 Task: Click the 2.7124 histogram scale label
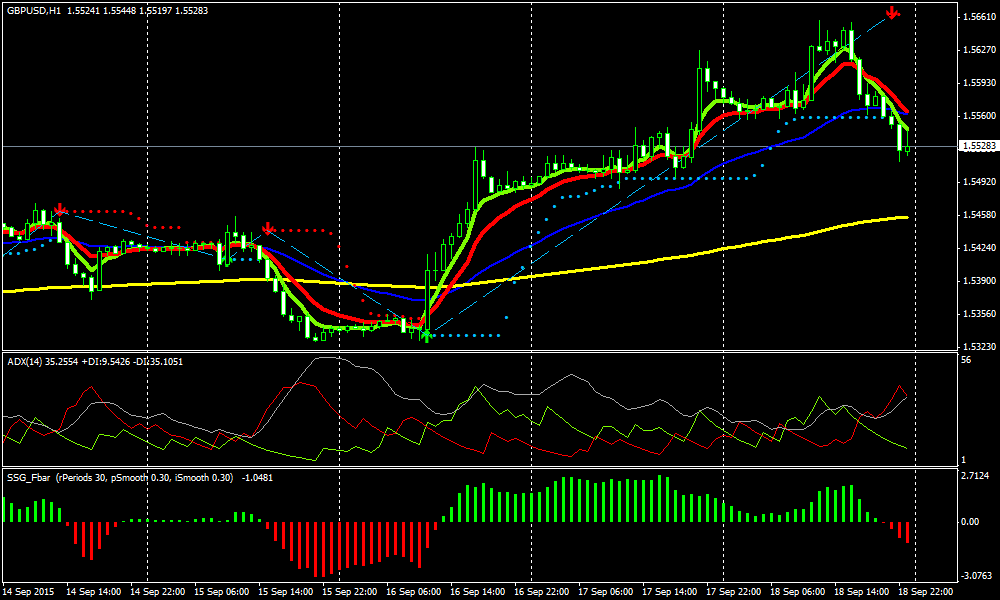[x=976, y=476]
